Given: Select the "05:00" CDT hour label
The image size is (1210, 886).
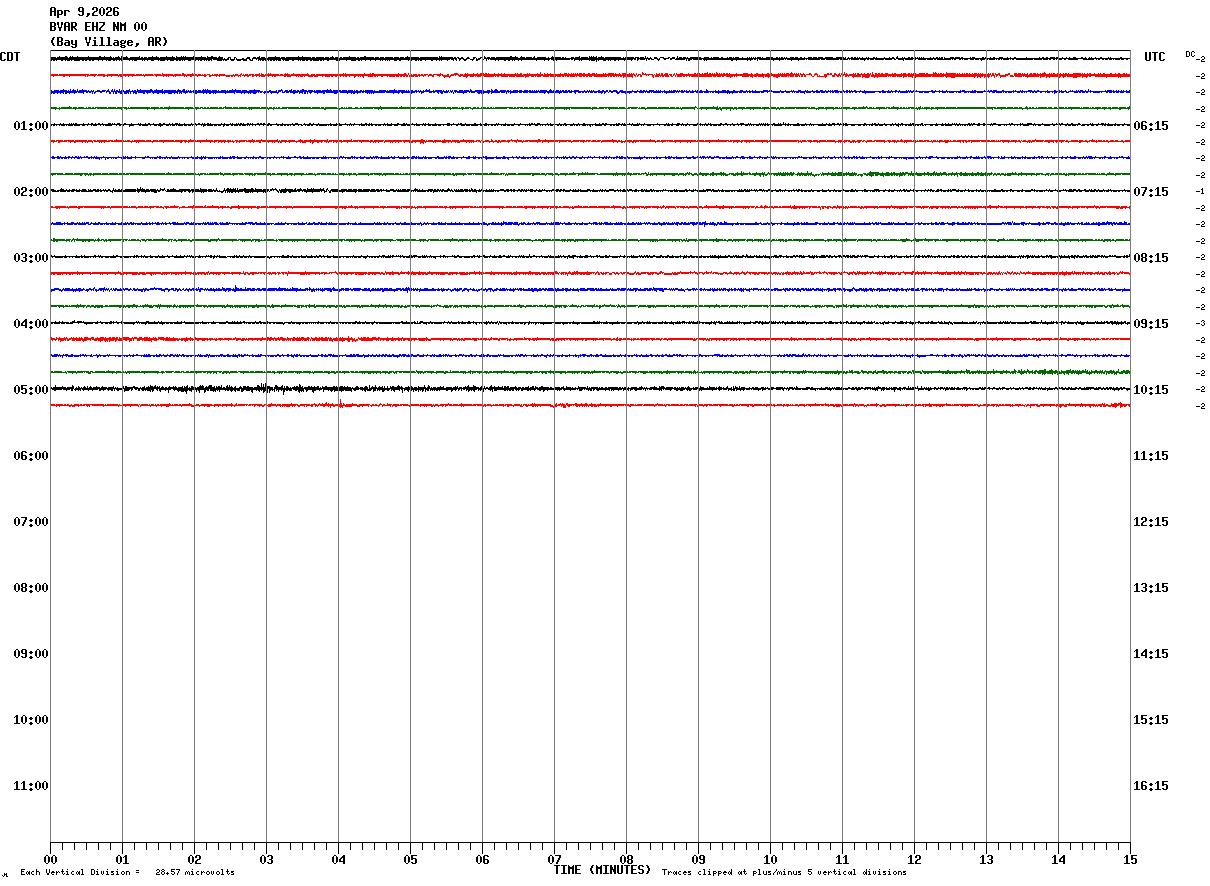Looking at the screenshot, I should pyautogui.click(x=31, y=390).
